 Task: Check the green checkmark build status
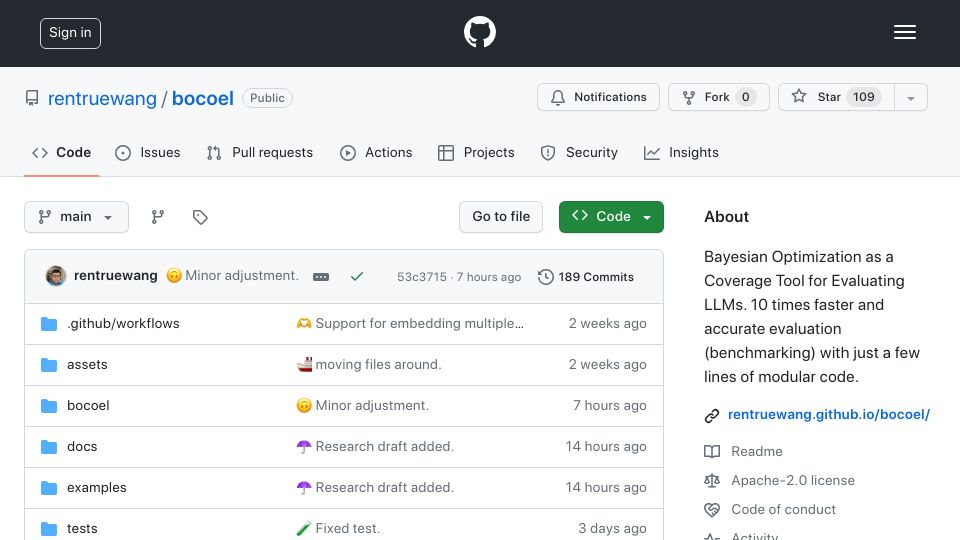click(x=357, y=277)
